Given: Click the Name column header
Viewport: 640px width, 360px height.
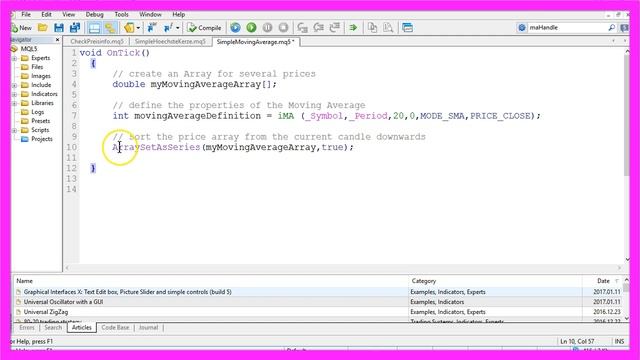Looking at the screenshot, I should tap(211, 281).
